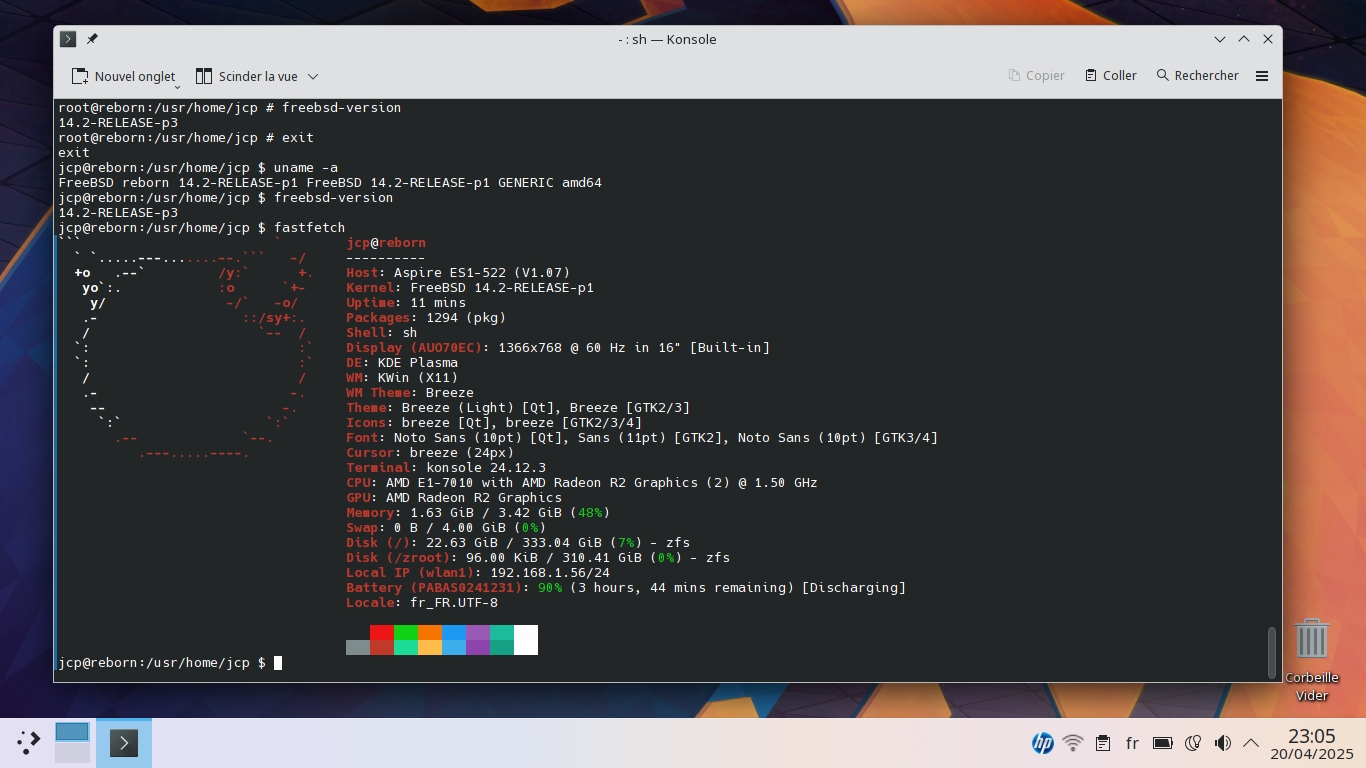Open the KDE application launcher
Image resolution: width=1366 pixels, height=768 pixels.
click(28, 742)
